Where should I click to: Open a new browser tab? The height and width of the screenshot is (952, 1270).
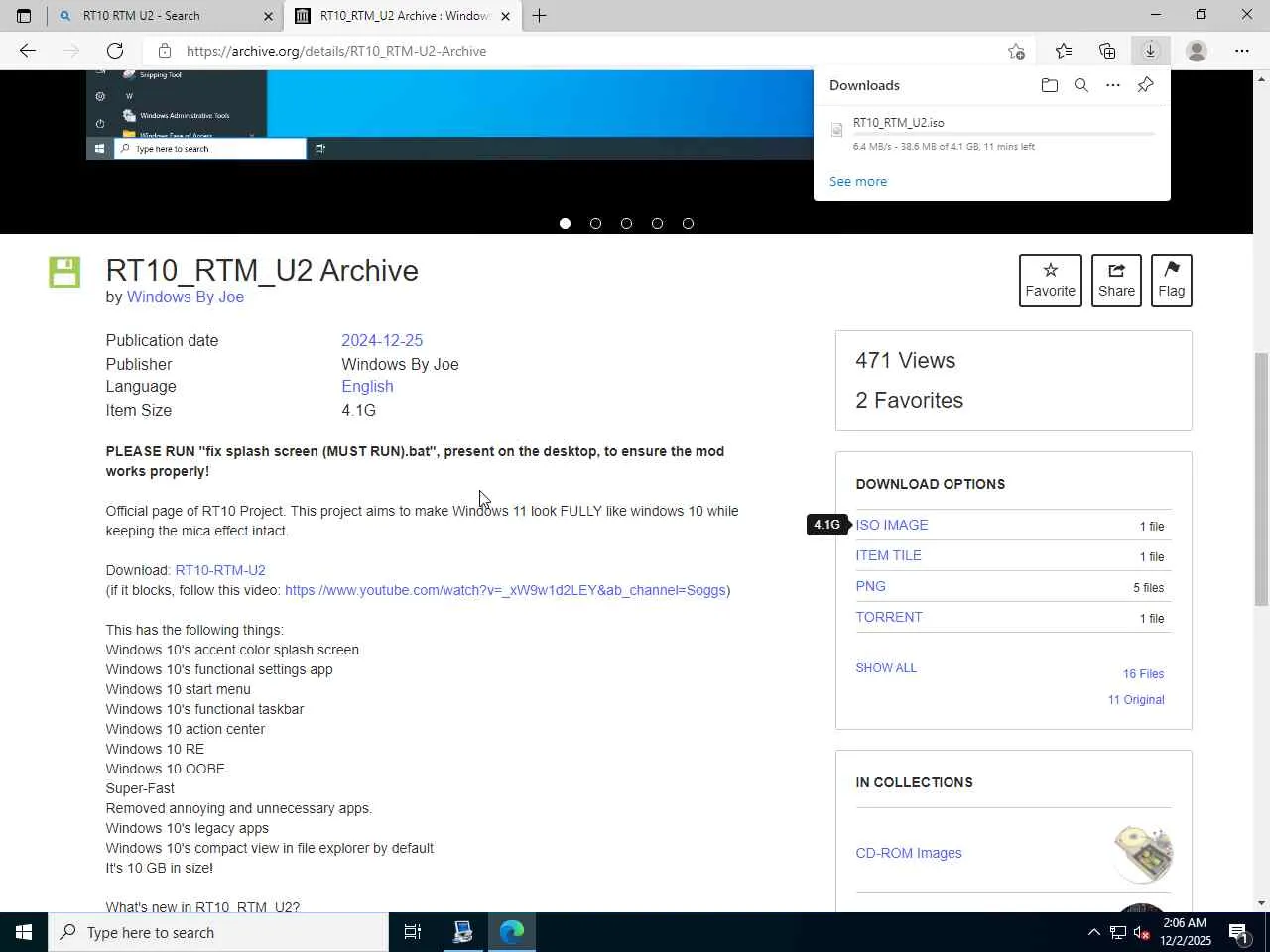(539, 16)
